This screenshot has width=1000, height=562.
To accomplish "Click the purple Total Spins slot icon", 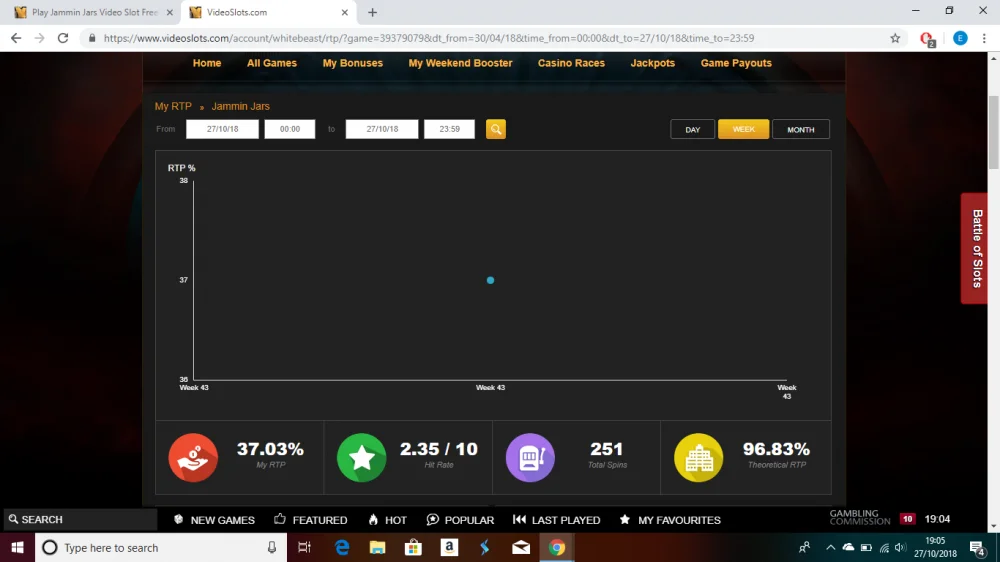I will click(530, 457).
